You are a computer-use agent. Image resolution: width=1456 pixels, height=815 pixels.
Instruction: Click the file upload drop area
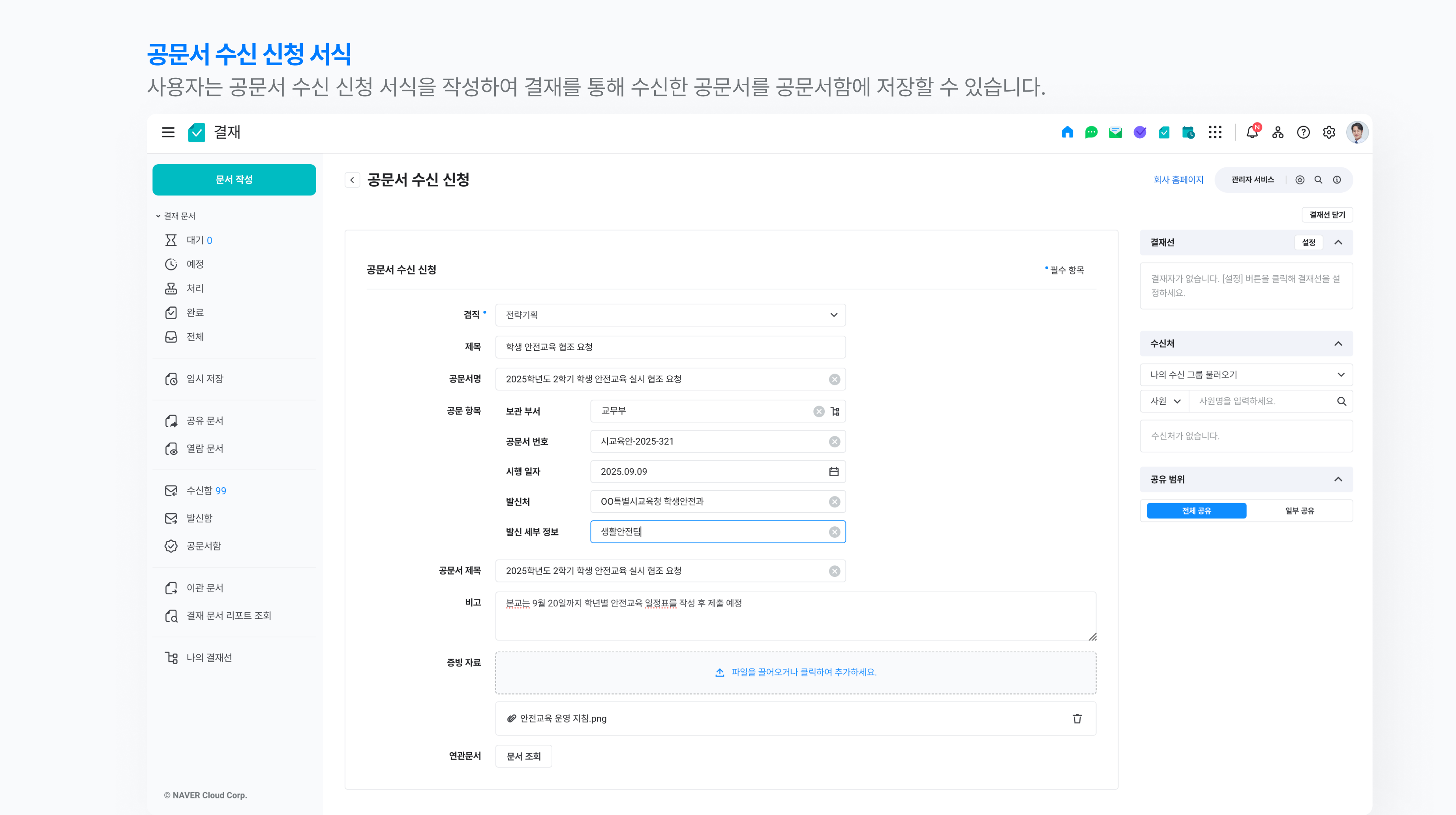(795, 672)
